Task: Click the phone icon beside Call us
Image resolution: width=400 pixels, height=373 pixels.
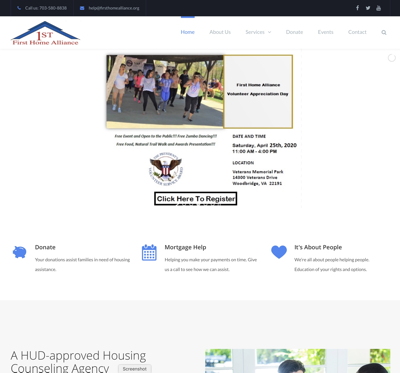Action: pyautogui.click(x=19, y=8)
